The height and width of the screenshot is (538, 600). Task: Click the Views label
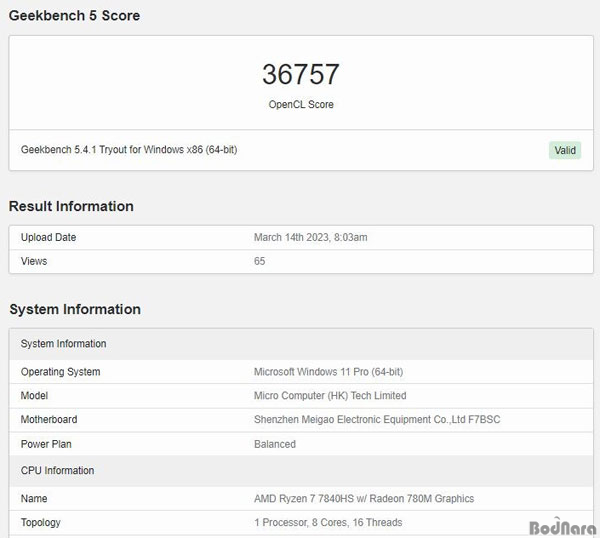pos(34,261)
